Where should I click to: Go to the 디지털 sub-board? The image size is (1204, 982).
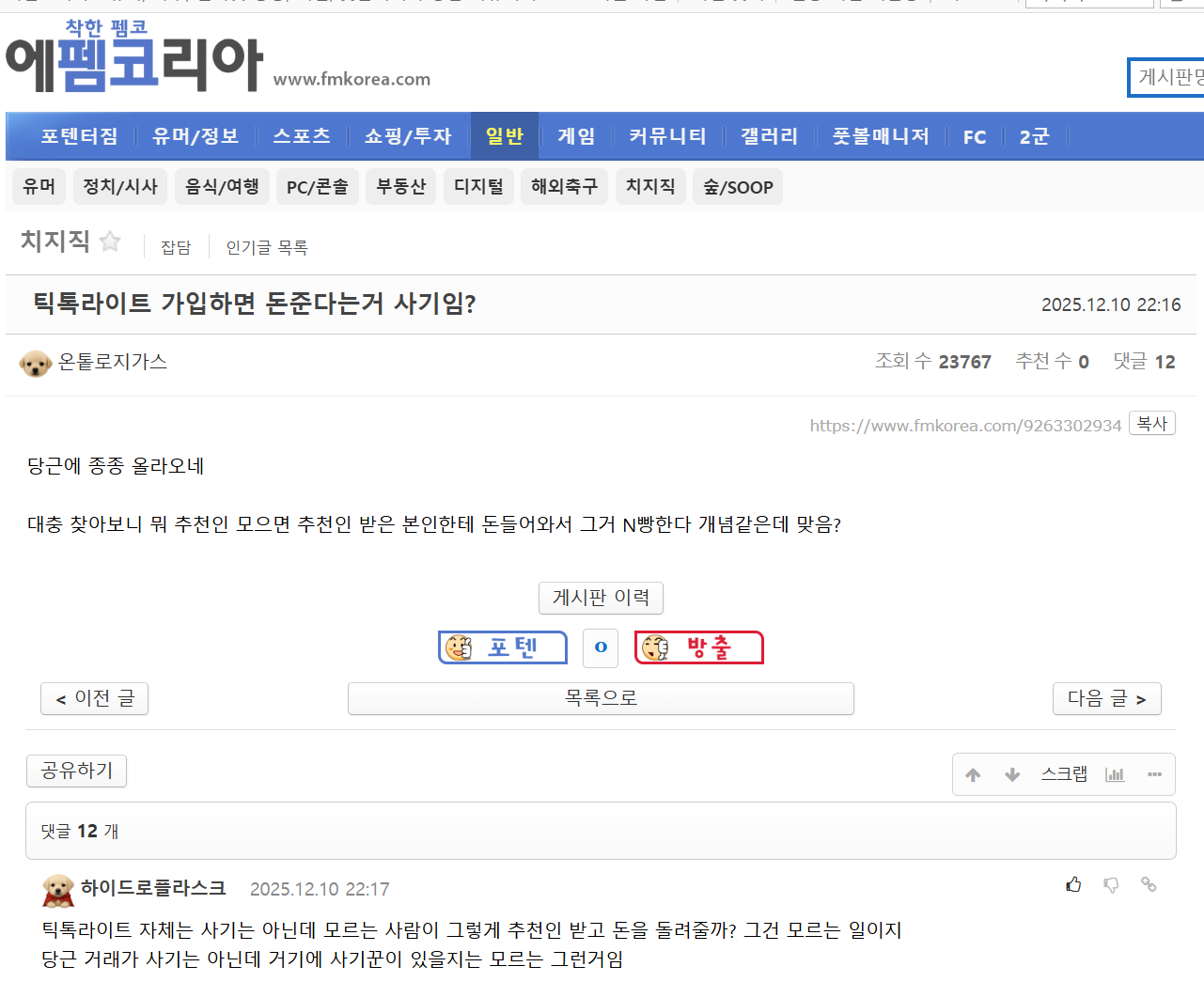pyautogui.click(x=478, y=187)
